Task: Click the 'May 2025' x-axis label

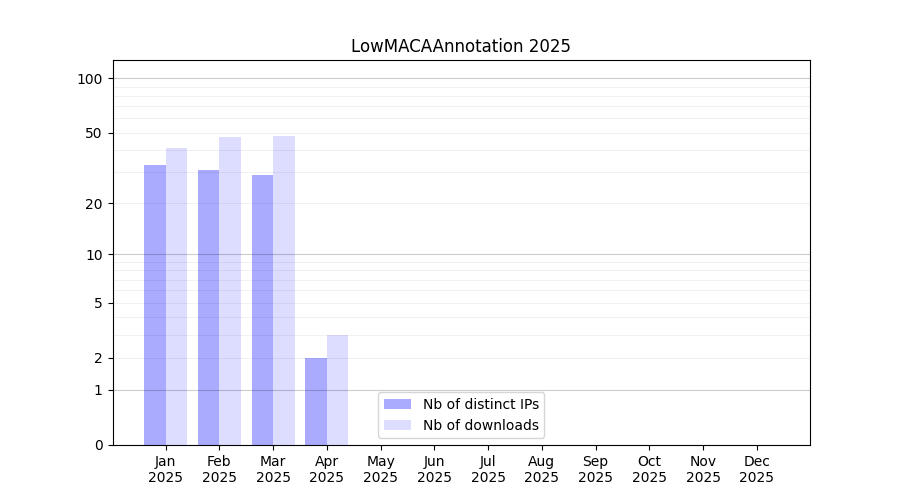Action: click(380, 469)
